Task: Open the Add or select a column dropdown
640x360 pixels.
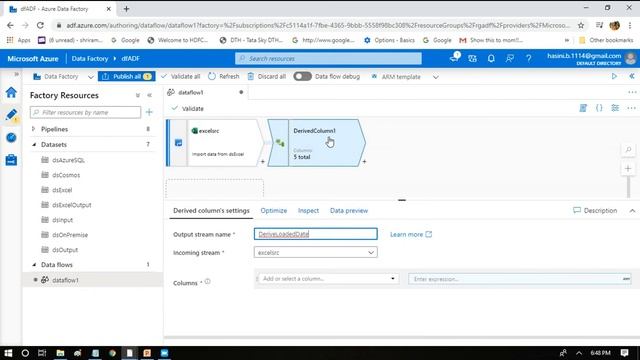Action: (328, 279)
